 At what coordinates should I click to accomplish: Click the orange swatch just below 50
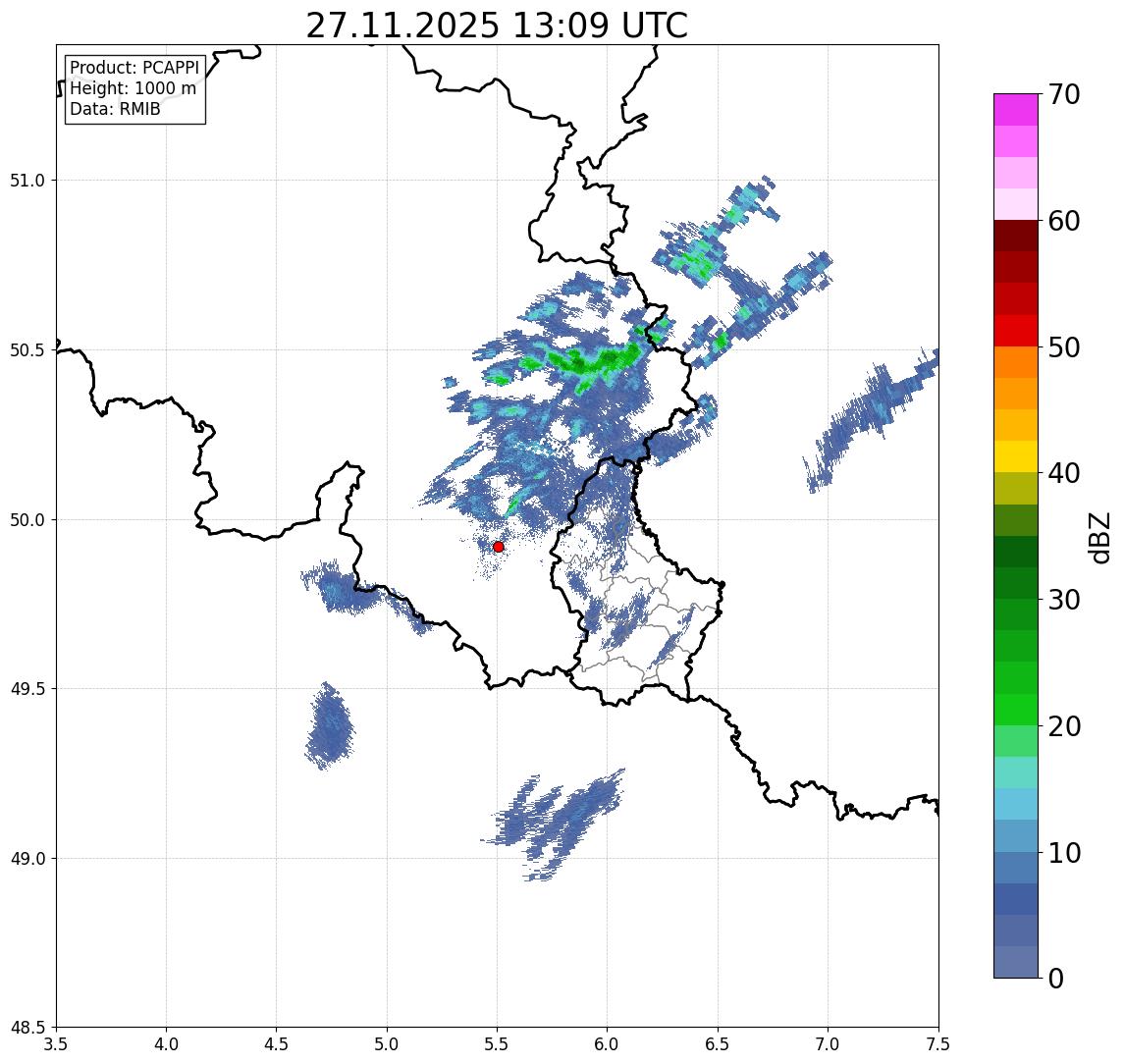tap(1016, 362)
